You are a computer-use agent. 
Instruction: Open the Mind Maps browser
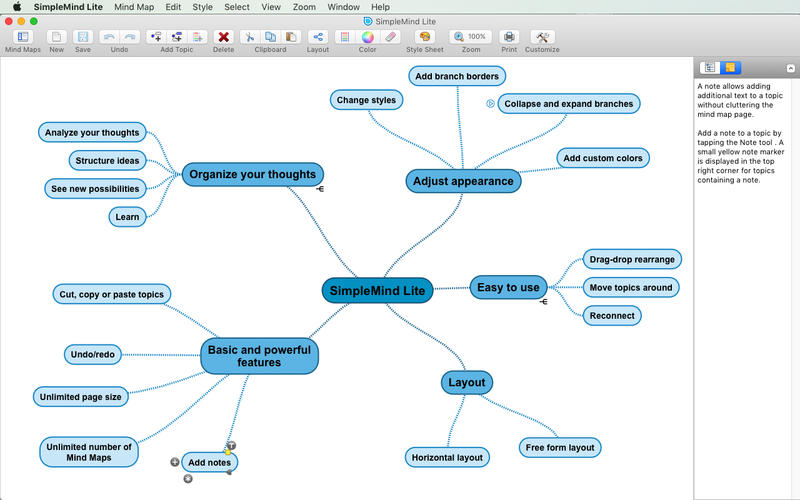coord(22,37)
